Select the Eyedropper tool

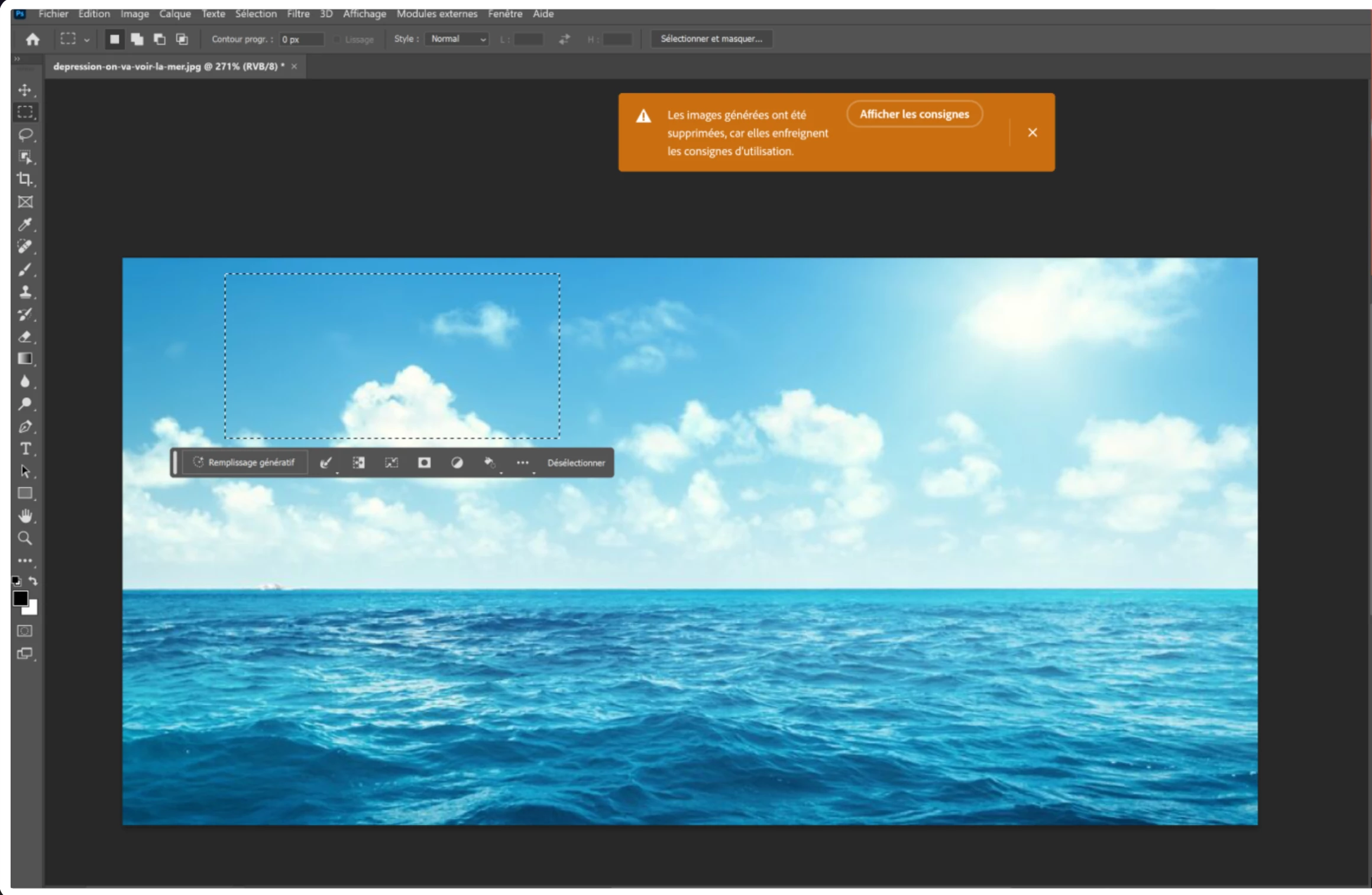25,224
